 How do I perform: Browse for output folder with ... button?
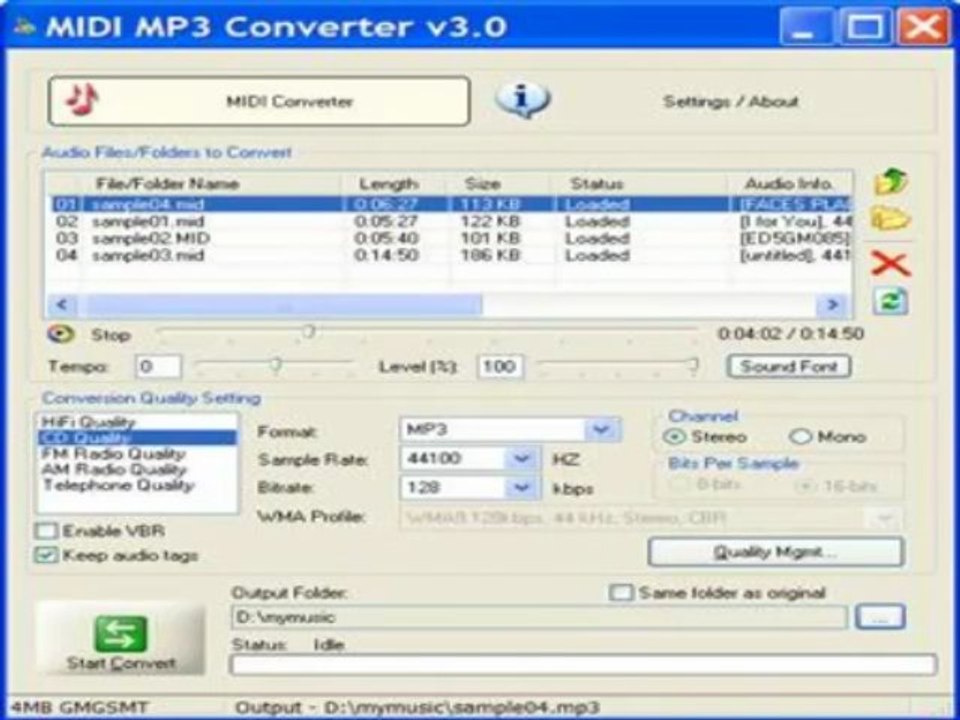pyautogui.click(x=880, y=617)
